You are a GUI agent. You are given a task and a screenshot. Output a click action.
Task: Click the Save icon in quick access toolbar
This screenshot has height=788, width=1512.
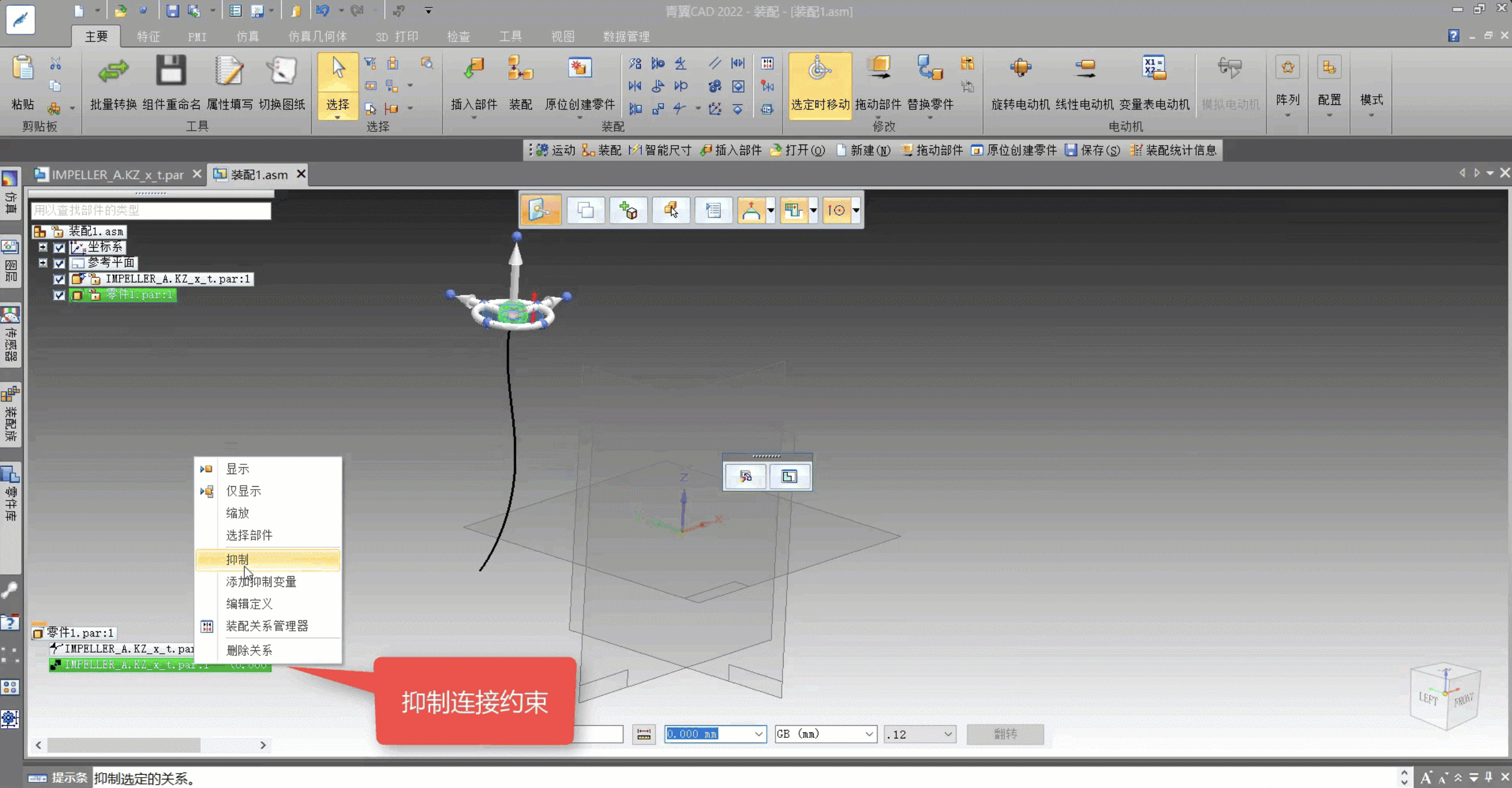coord(172,10)
